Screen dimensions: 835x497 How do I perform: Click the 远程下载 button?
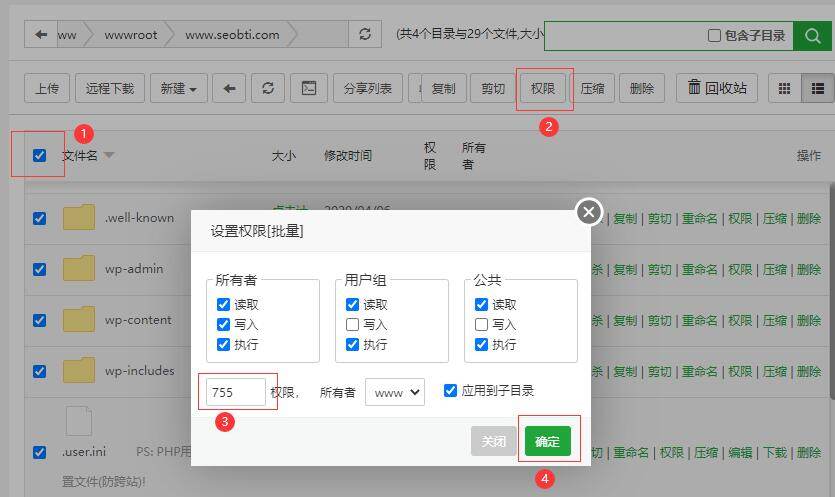coord(110,88)
